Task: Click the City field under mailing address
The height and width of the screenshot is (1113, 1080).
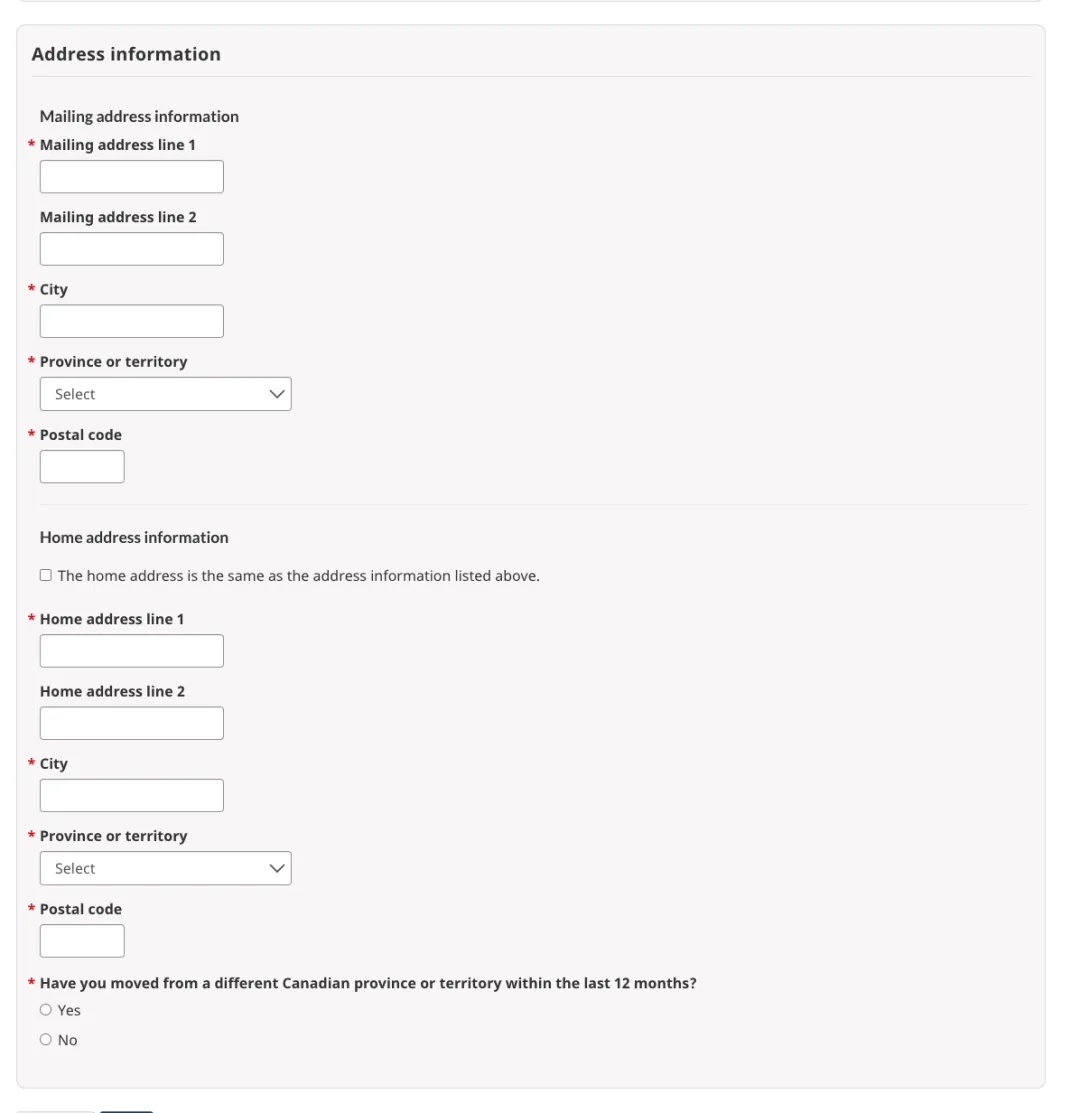Action: tap(131, 321)
